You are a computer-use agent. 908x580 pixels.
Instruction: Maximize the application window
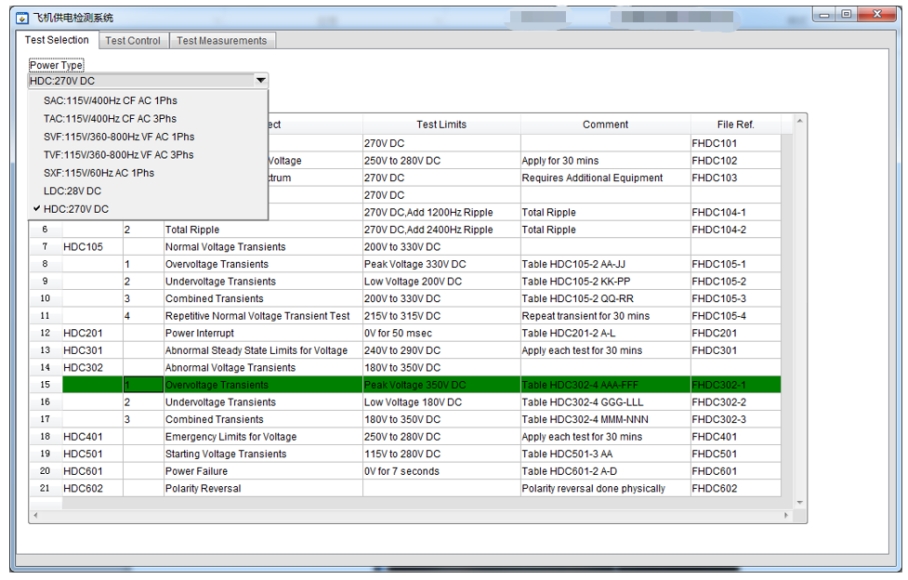pyautogui.click(x=846, y=14)
